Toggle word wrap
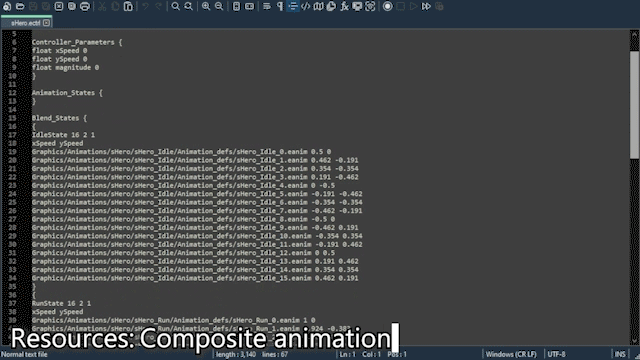This screenshot has height=360, width=640. tap(267, 6)
